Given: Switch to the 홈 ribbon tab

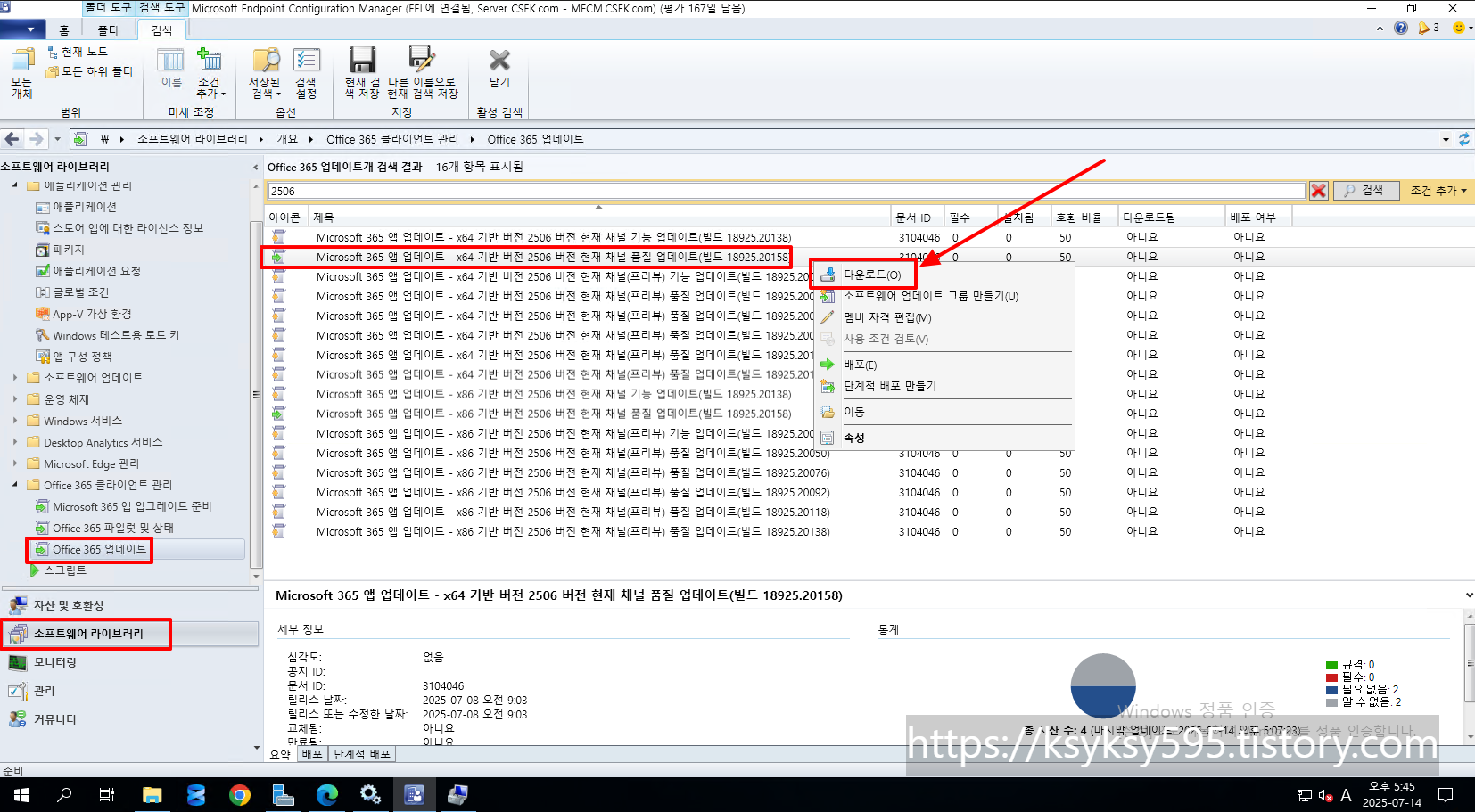Looking at the screenshot, I should [x=64, y=30].
